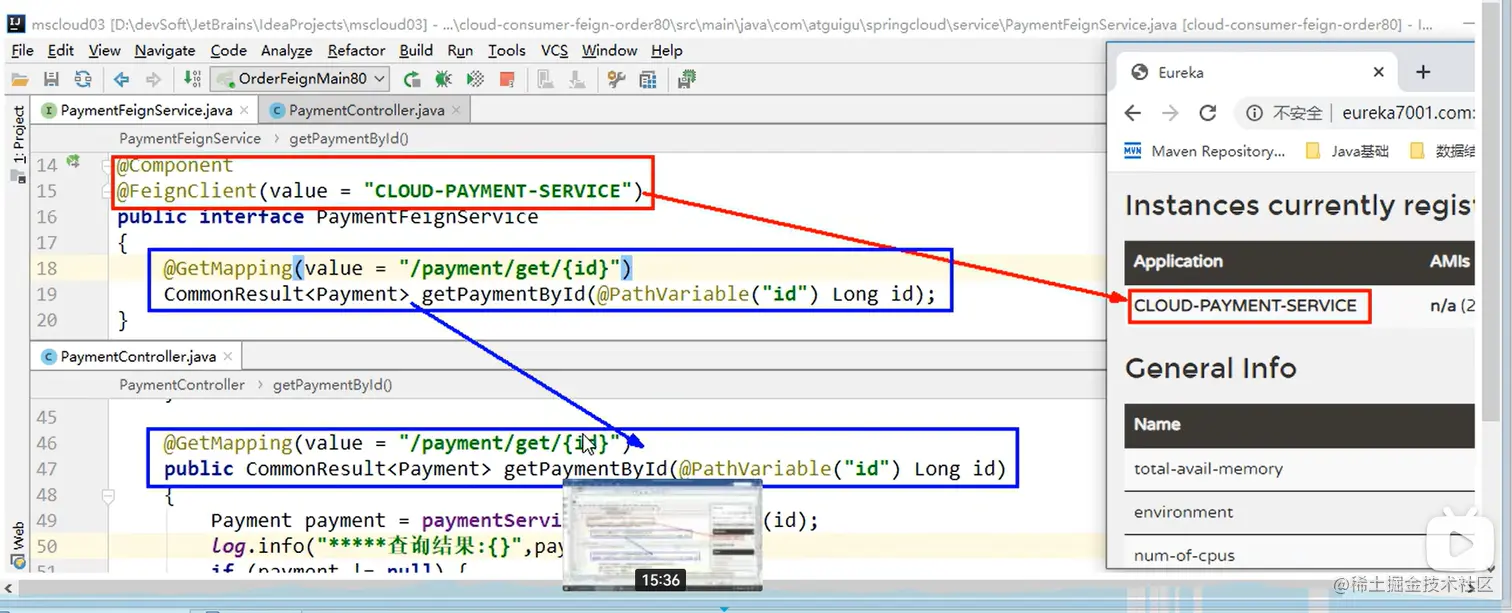Click the red Stop icon in toolbar
The height and width of the screenshot is (613, 1512).
pyautogui.click(x=507, y=79)
